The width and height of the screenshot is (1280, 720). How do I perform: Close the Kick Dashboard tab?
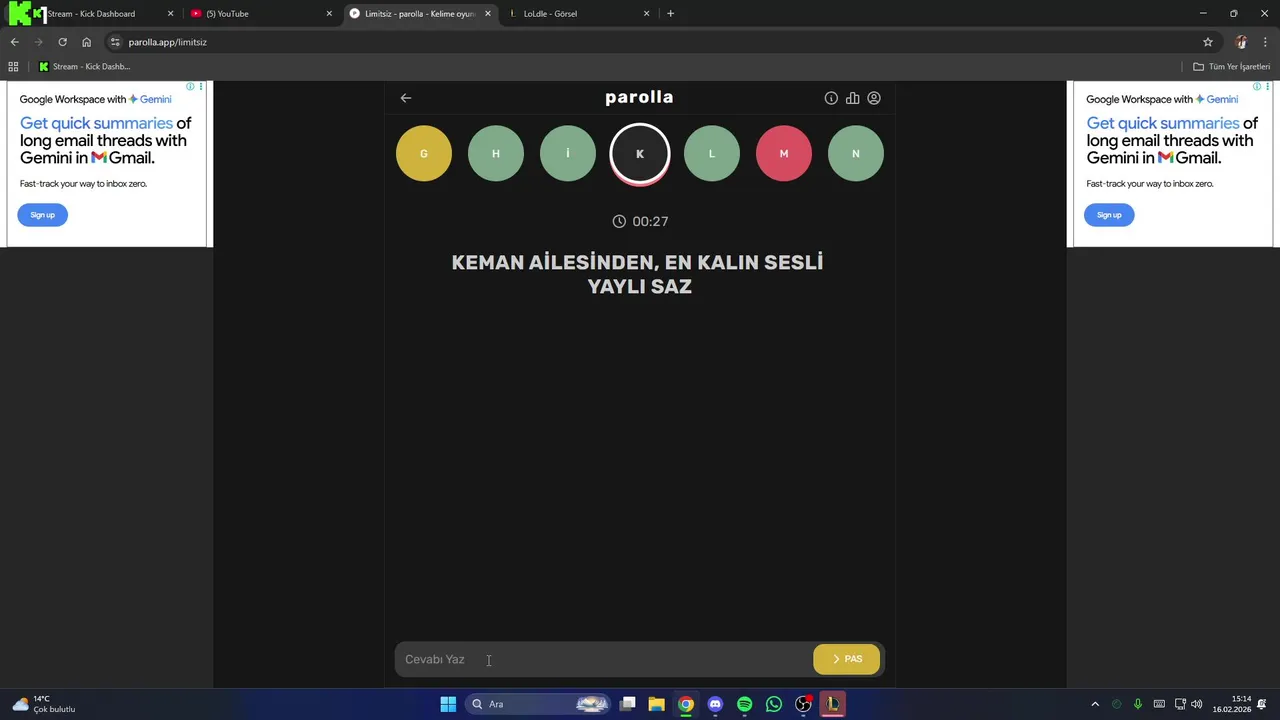[x=170, y=14]
